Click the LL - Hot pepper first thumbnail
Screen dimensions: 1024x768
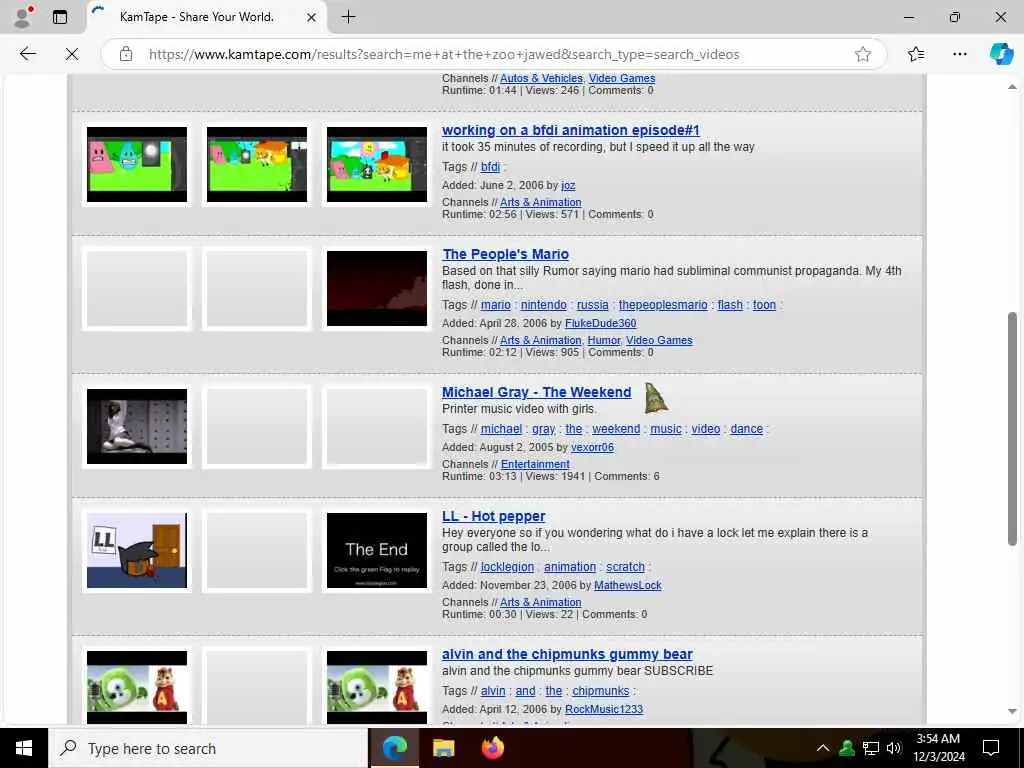[137, 551]
